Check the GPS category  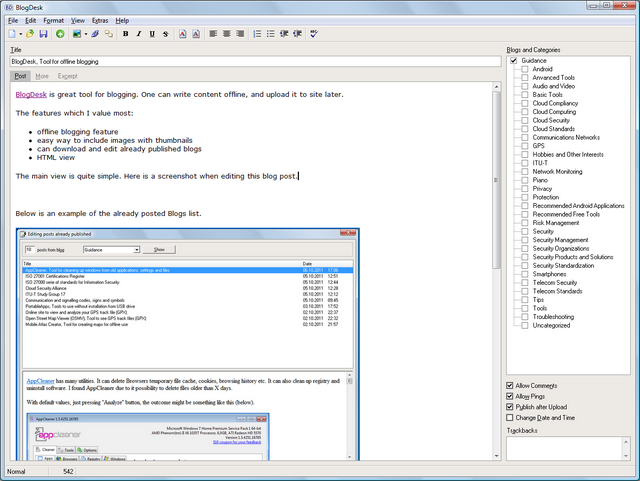point(524,146)
